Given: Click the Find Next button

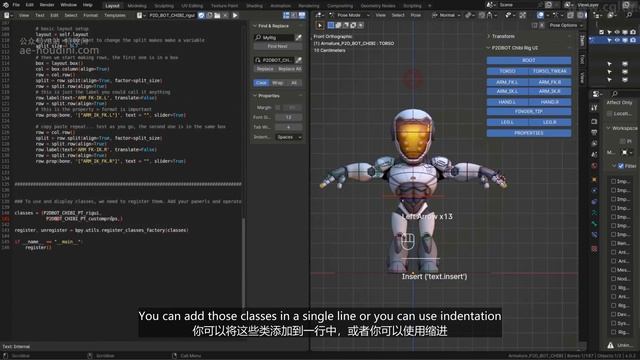Looking at the screenshot, I should [278, 47].
